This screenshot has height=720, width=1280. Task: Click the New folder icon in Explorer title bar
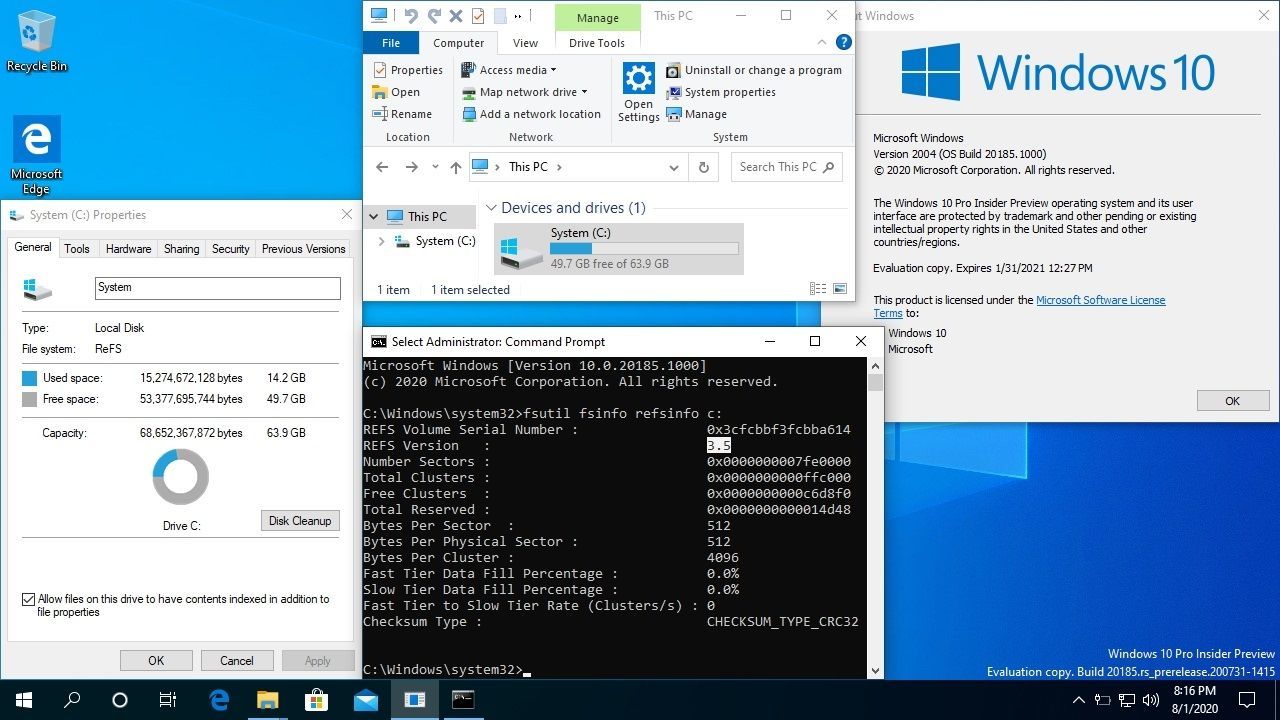click(x=500, y=16)
